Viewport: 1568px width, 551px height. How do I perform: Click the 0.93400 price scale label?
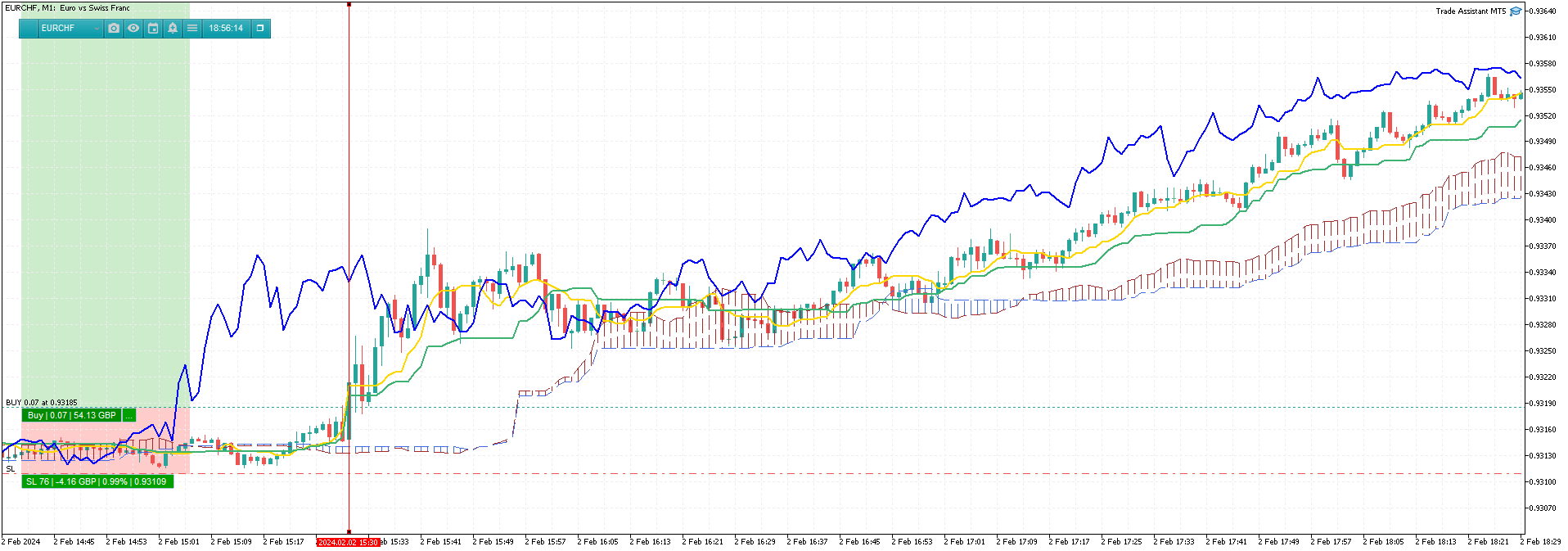(1543, 220)
